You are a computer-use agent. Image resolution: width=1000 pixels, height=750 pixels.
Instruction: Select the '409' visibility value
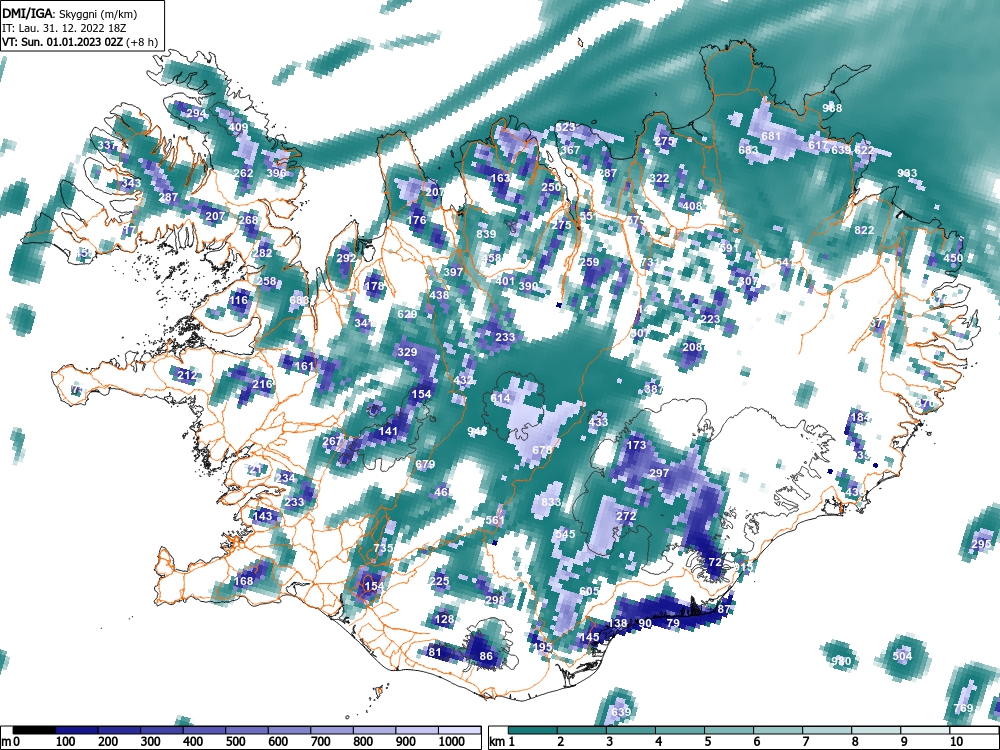click(238, 128)
